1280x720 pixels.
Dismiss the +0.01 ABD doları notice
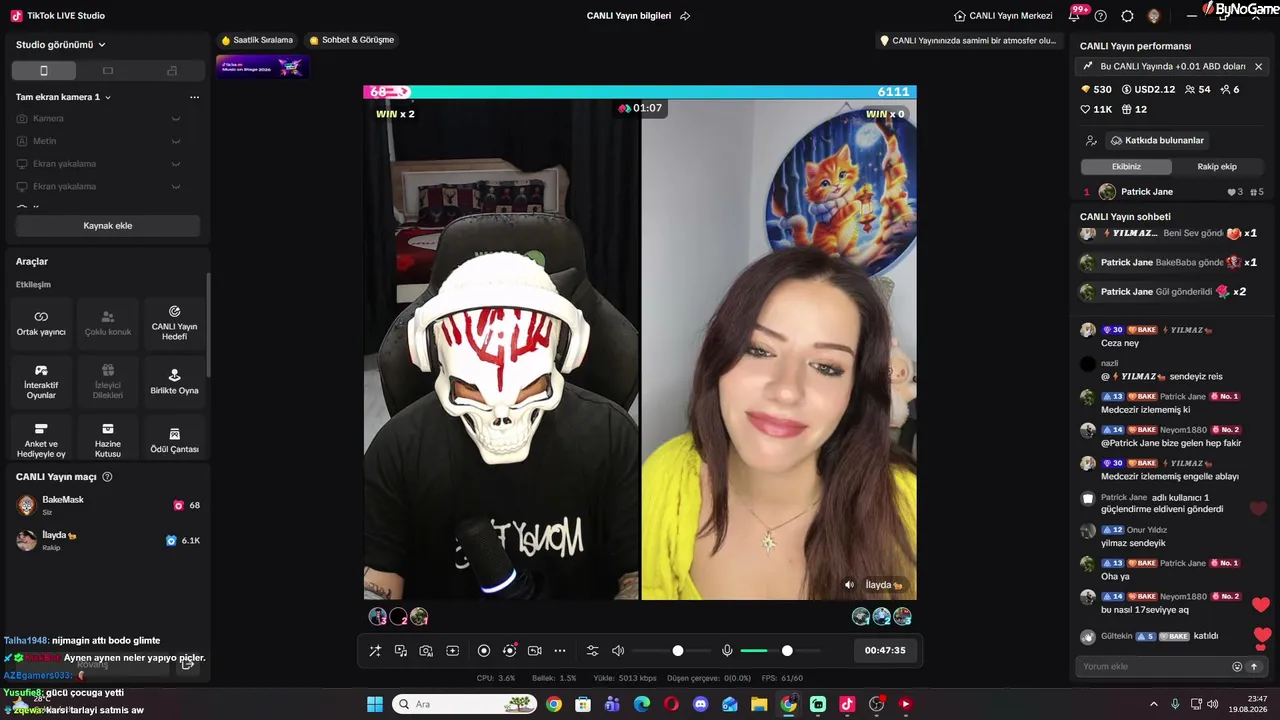coord(1258,66)
